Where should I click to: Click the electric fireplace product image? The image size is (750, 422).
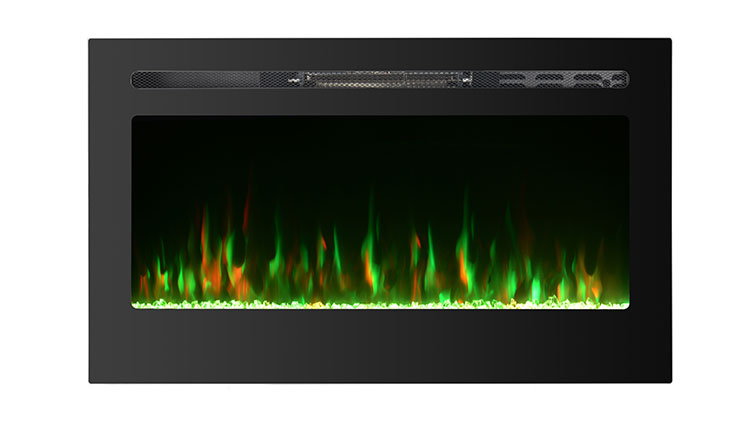pos(380,211)
